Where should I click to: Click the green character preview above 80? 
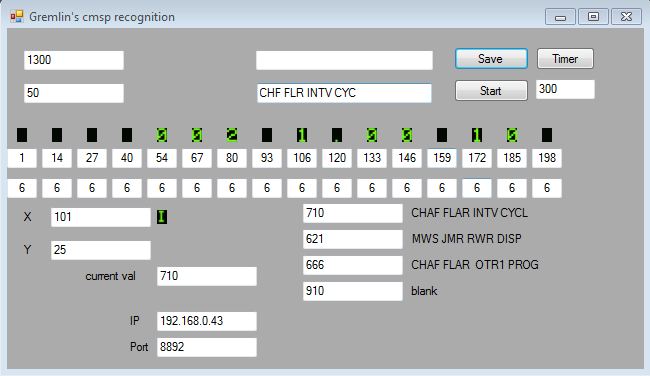232,135
